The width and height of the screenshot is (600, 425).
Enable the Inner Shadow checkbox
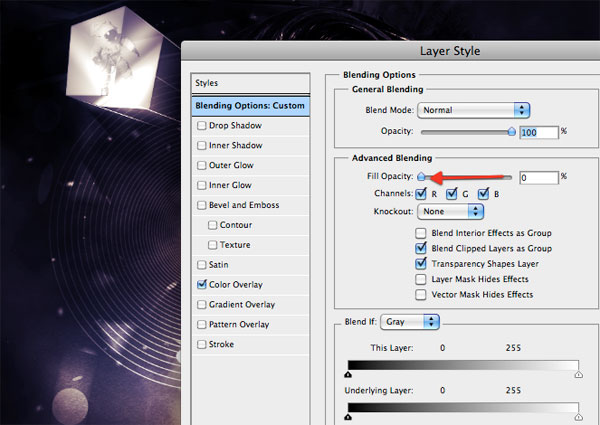[x=201, y=145]
